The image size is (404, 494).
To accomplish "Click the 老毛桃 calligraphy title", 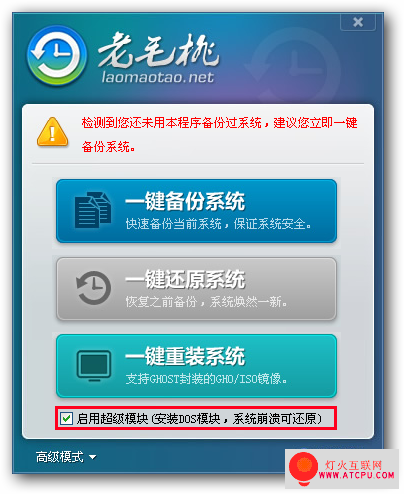I will (x=159, y=50).
